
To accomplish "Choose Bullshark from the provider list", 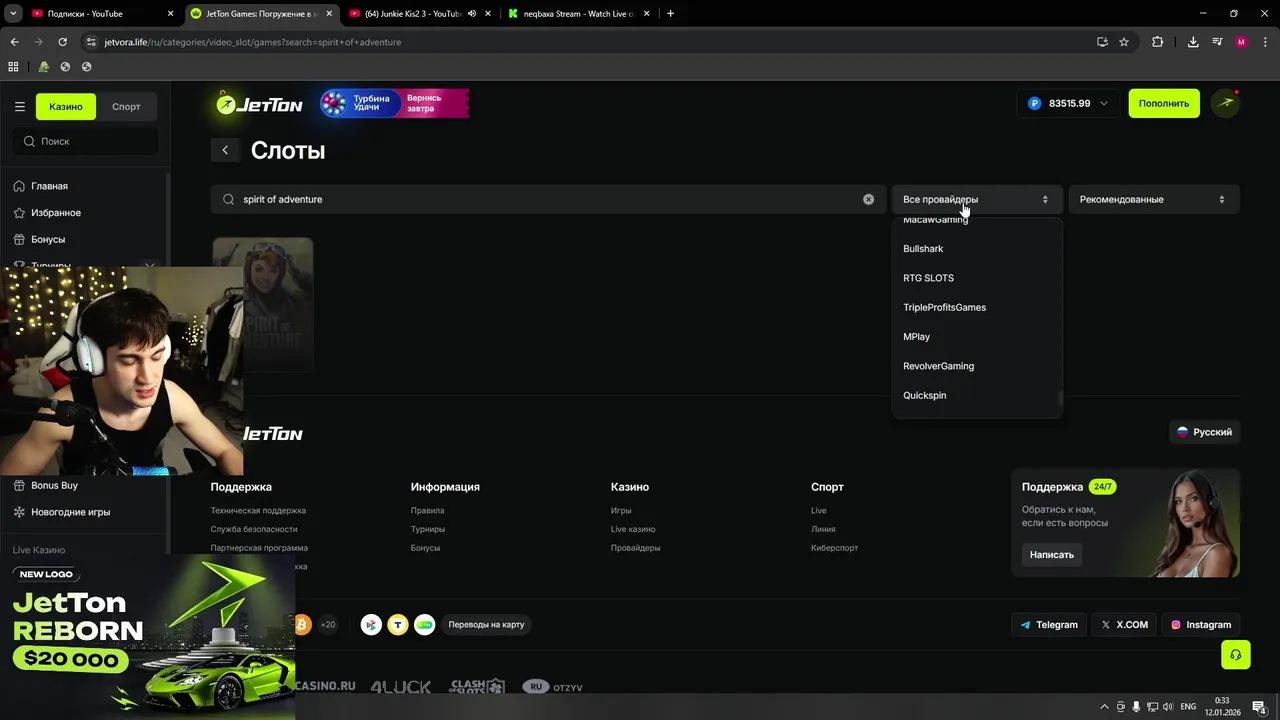I will (x=976, y=248).
